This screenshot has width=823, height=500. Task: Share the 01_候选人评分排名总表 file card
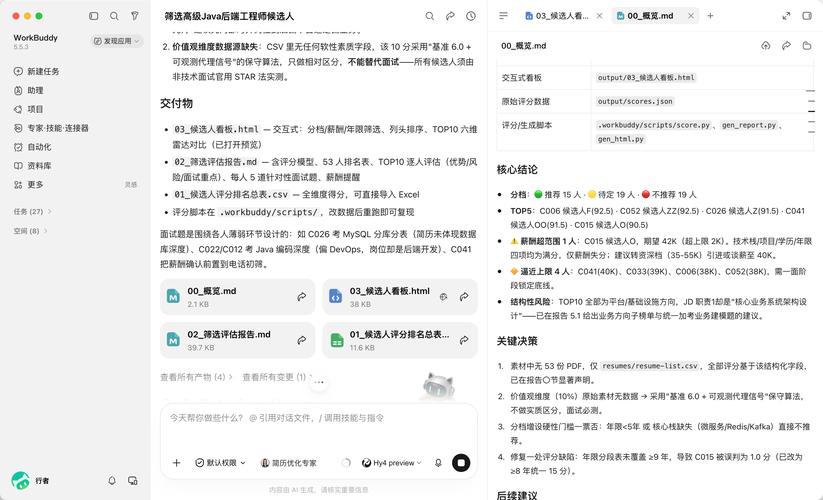click(x=464, y=341)
